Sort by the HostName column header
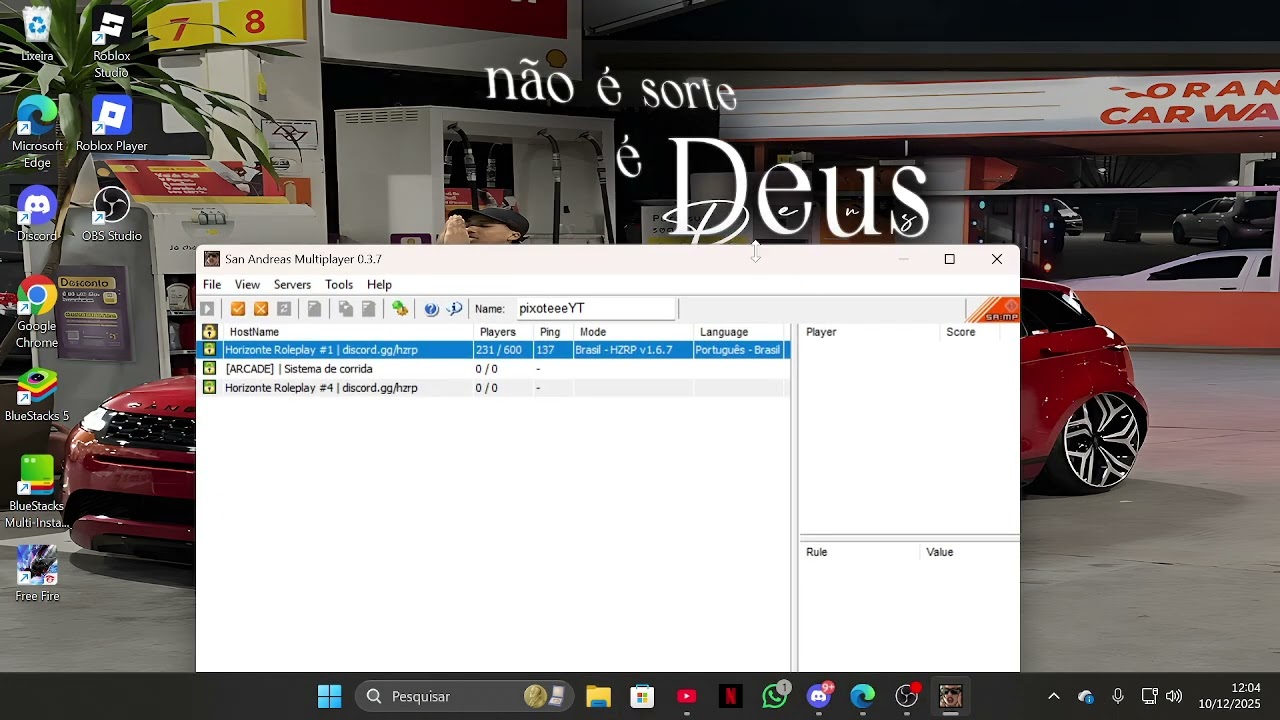This screenshot has width=1280, height=720. click(x=347, y=332)
